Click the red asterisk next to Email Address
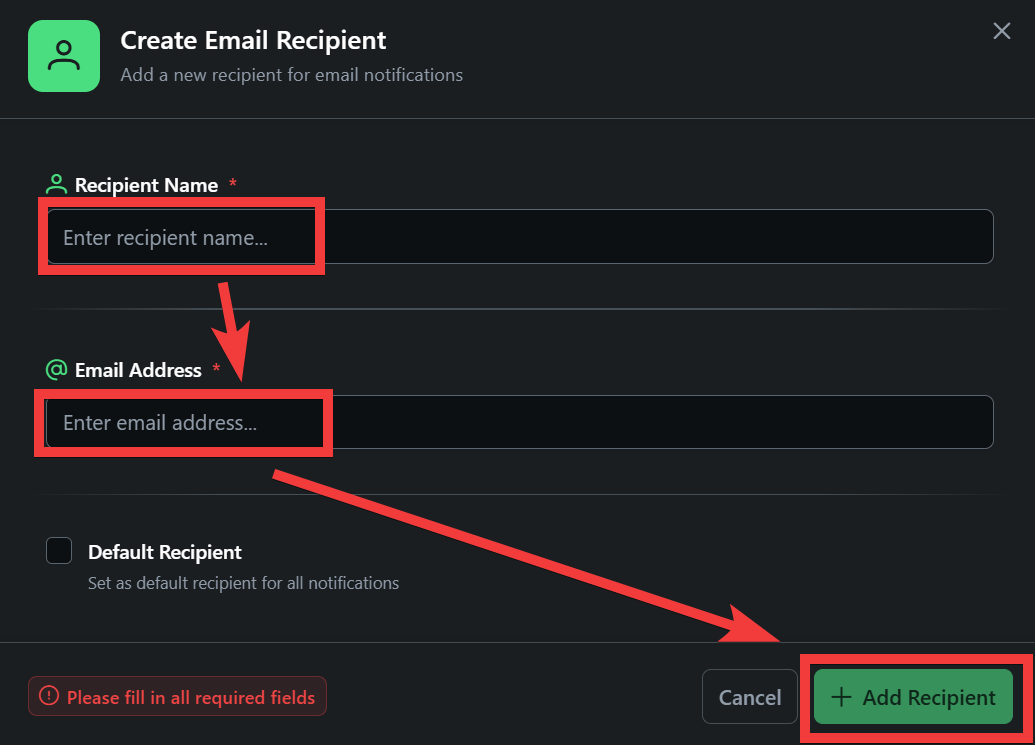This screenshot has width=1035, height=745. coord(215,369)
